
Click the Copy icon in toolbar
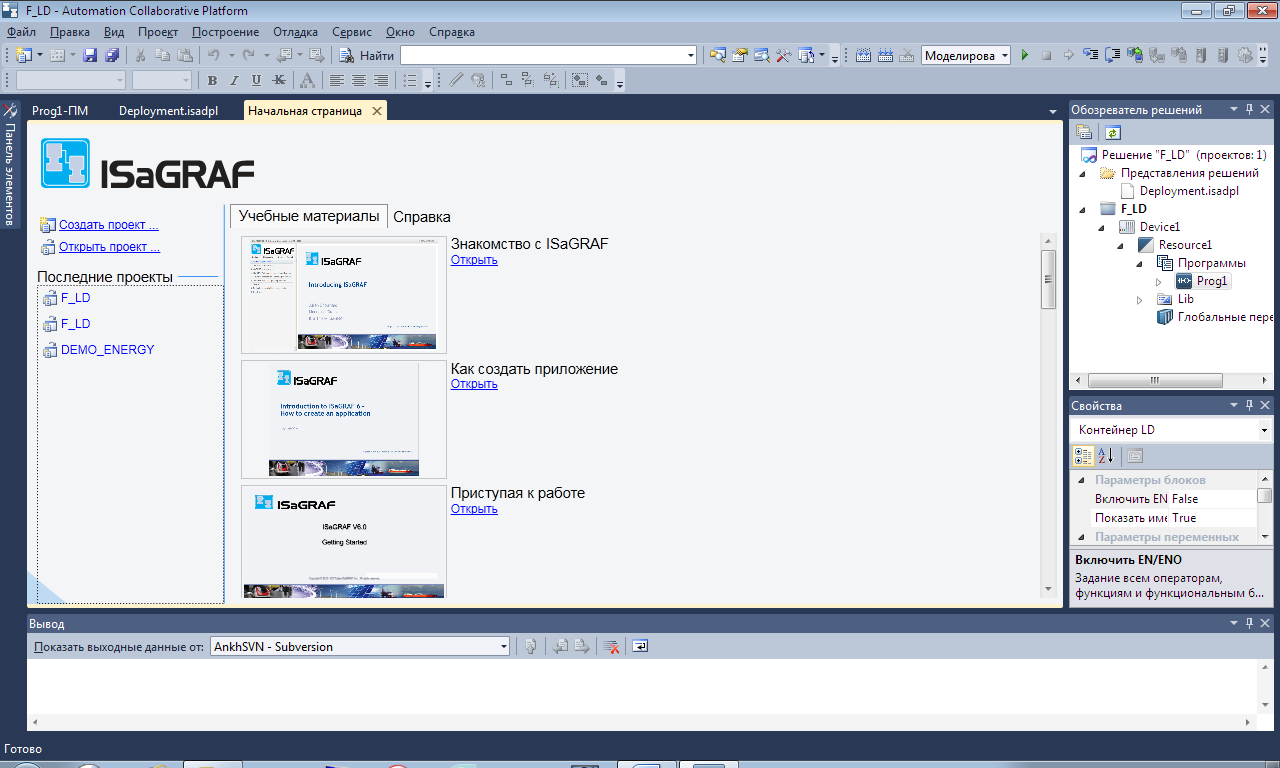[x=162, y=55]
